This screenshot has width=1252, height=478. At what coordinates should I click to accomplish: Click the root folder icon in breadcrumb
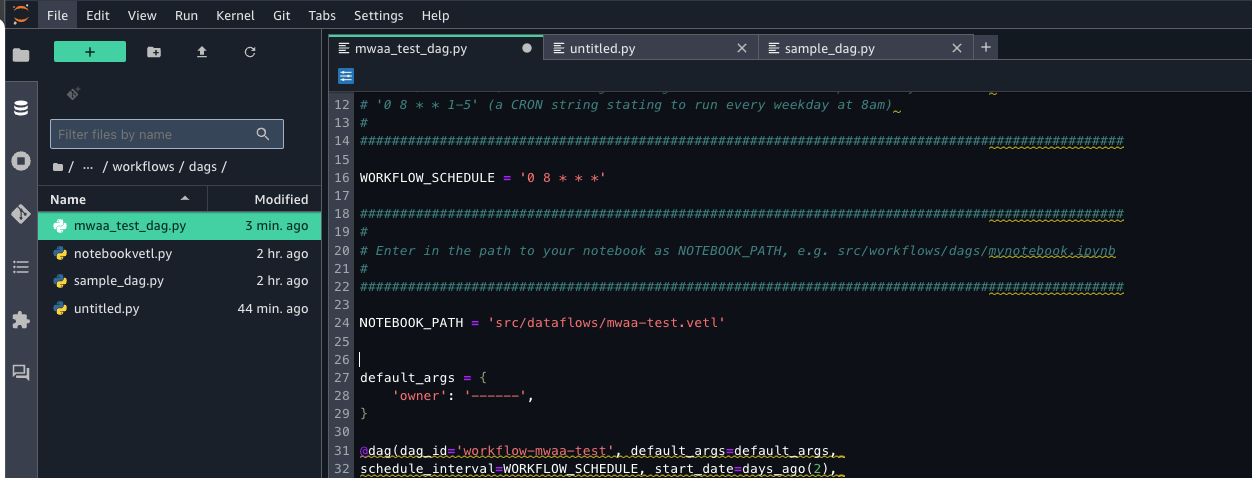[58, 167]
